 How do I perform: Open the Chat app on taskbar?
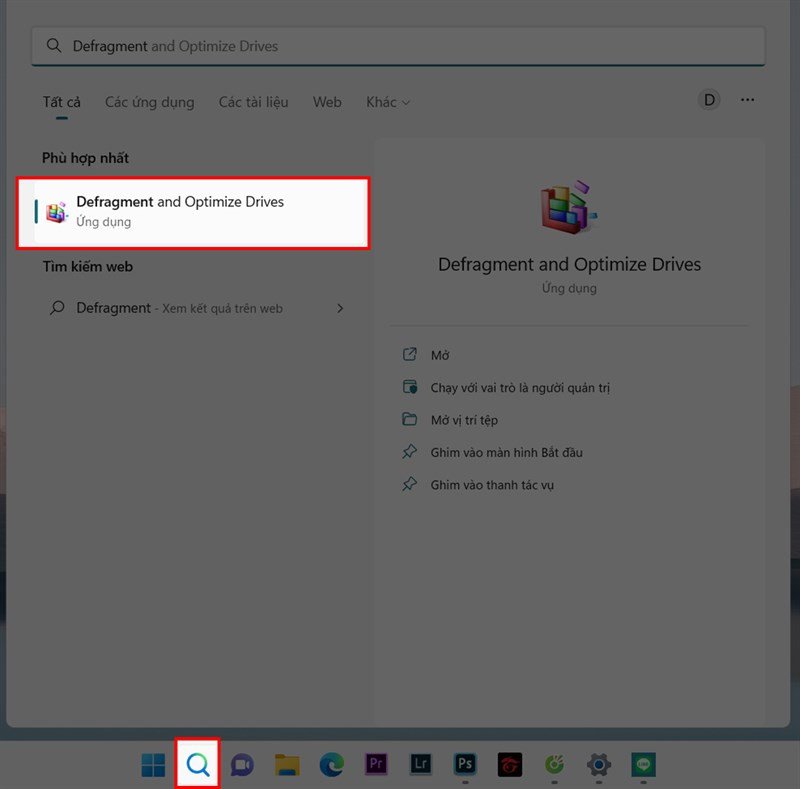242,765
